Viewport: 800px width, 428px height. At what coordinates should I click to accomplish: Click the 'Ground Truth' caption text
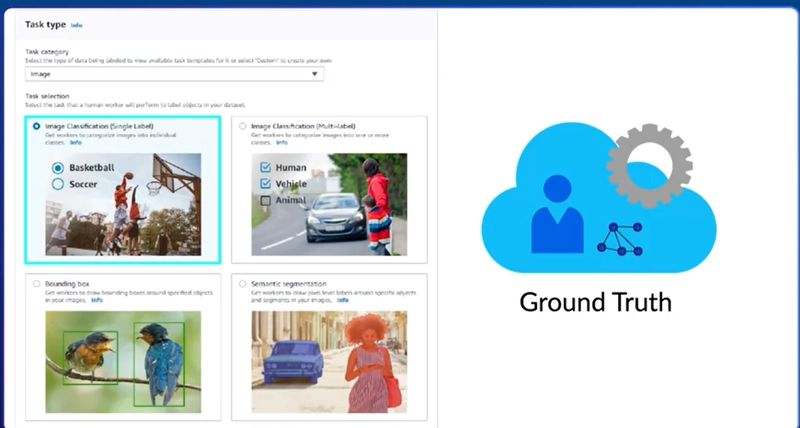click(595, 302)
